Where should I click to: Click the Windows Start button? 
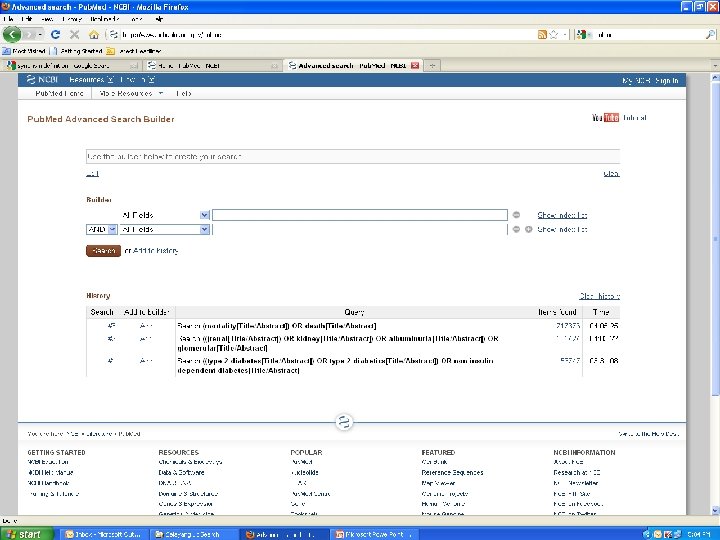click(x=27, y=534)
